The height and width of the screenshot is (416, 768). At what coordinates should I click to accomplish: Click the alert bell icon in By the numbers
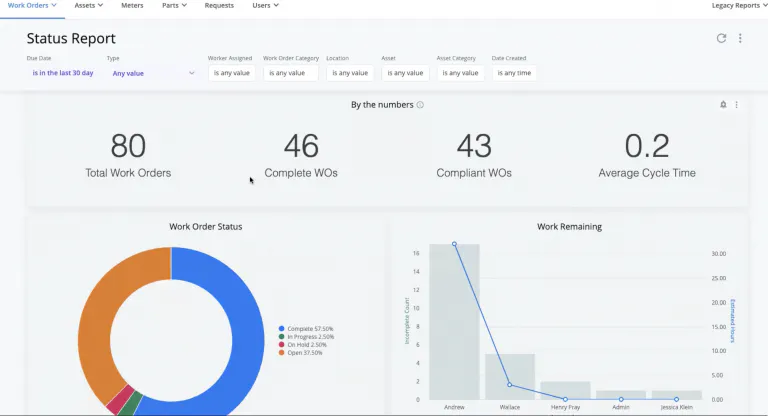tap(723, 105)
